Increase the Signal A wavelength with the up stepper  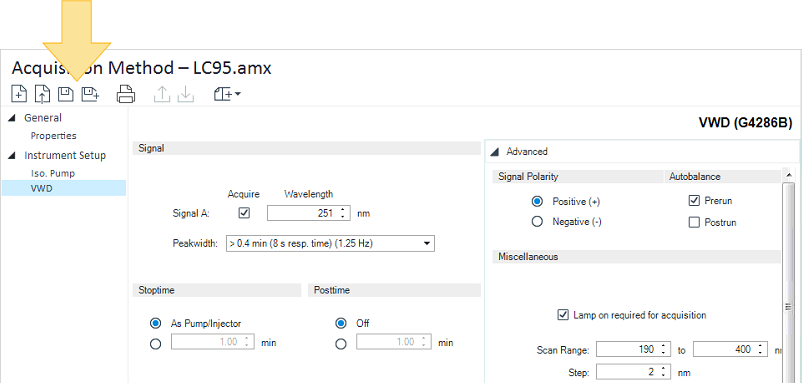(342, 210)
